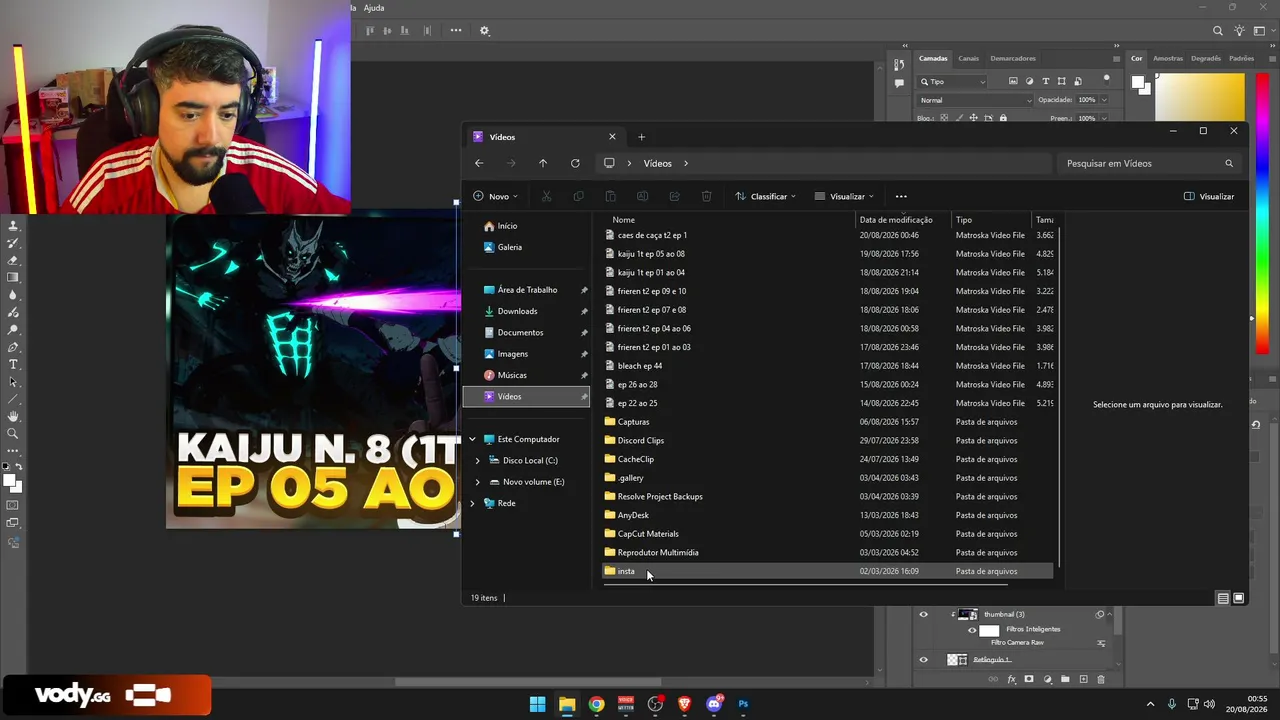Image resolution: width=1280 pixels, height=720 pixels.
Task: Toggle Quick Mask mode in Photoshop
Action: 13,505
